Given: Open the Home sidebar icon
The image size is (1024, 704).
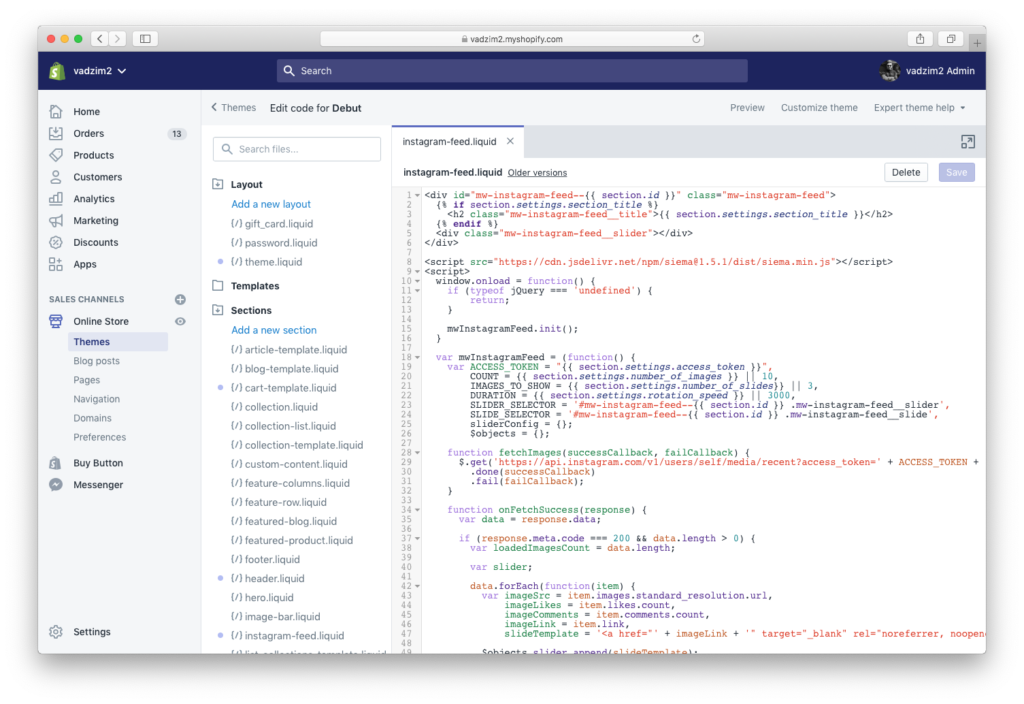Looking at the screenshot, I should [56, 112].
